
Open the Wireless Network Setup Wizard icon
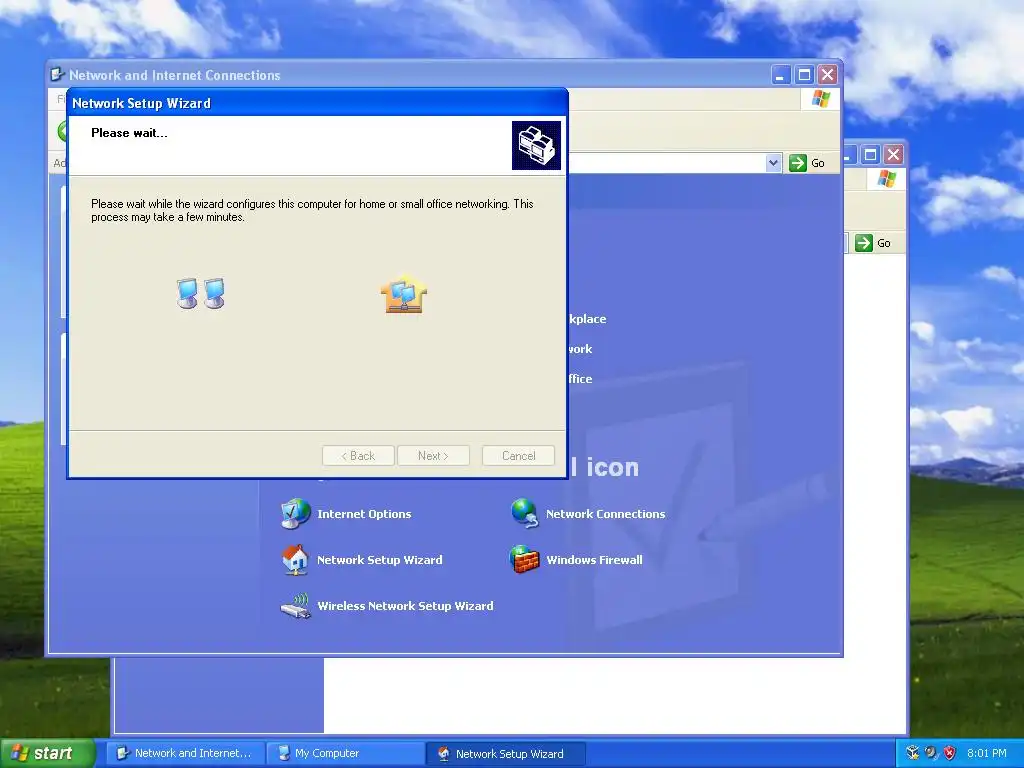295,605
